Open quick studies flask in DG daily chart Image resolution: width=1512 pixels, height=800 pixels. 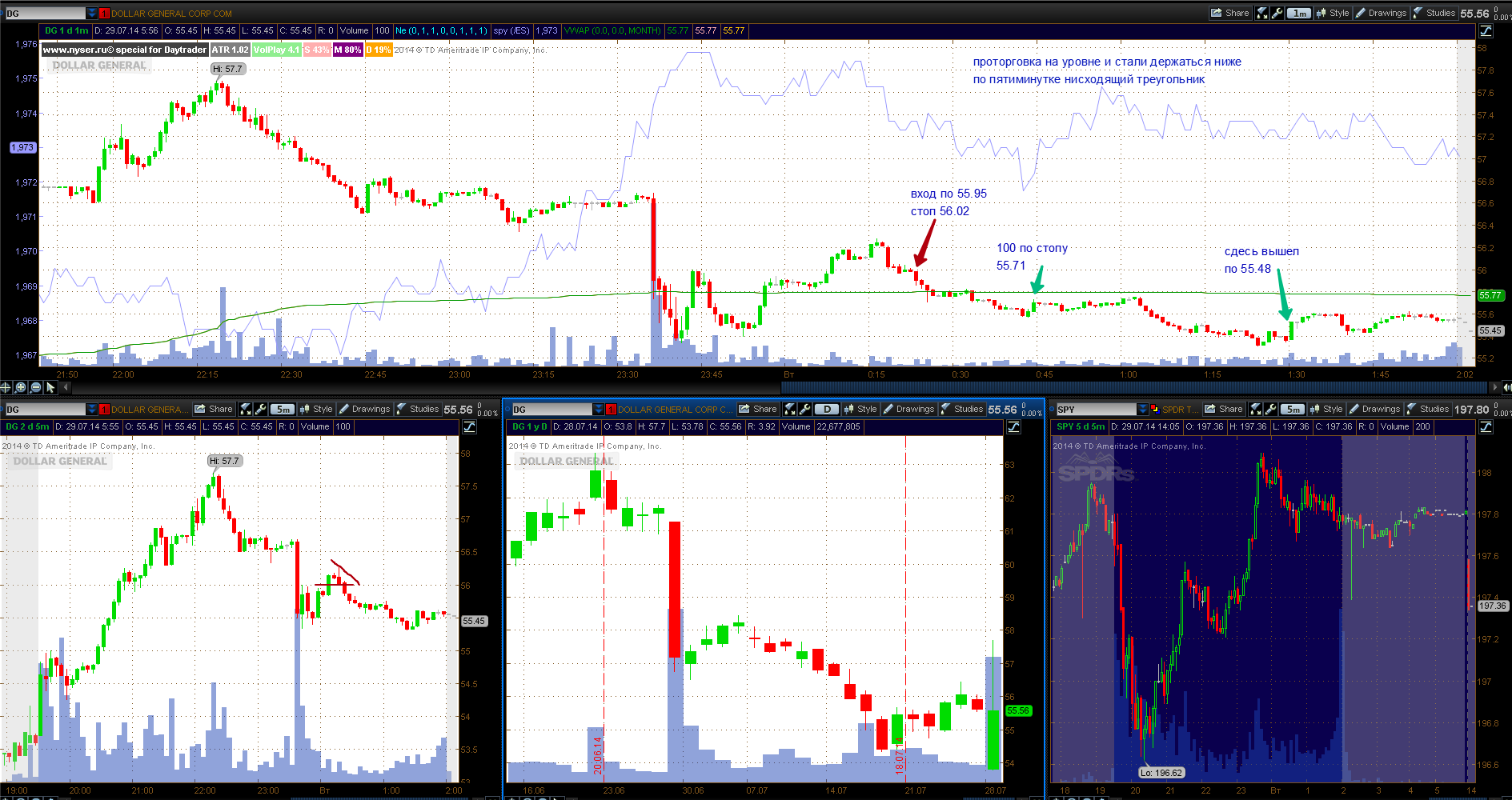[790, 409]
